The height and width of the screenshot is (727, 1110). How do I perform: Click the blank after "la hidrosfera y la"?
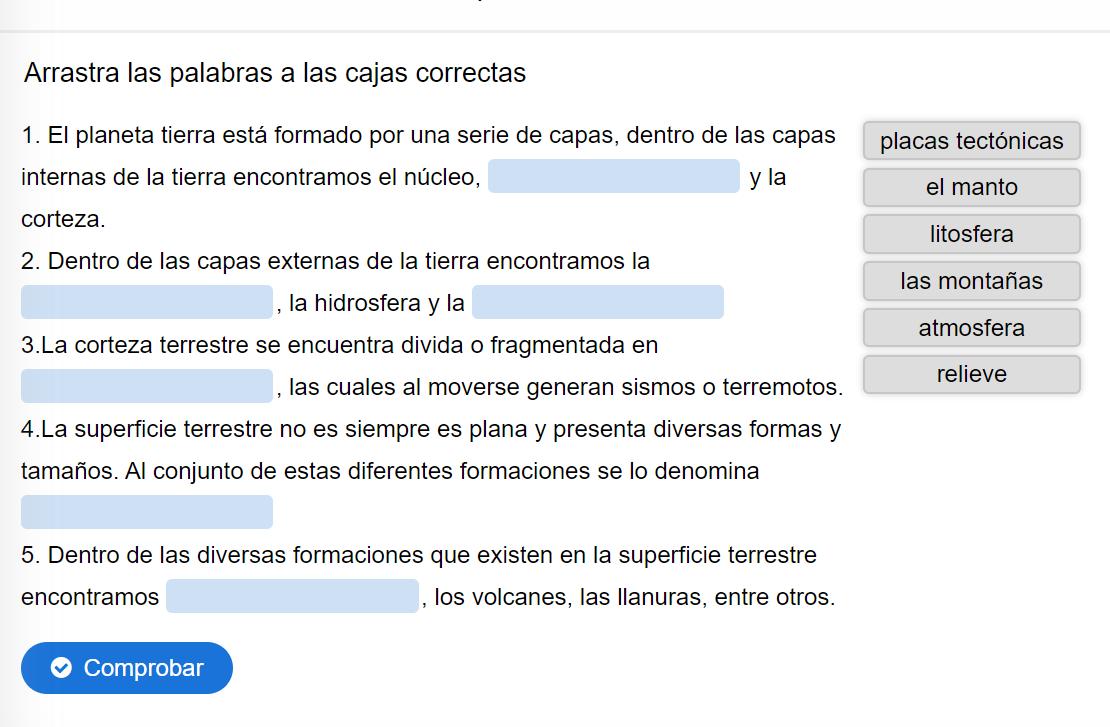coord(598,302)
